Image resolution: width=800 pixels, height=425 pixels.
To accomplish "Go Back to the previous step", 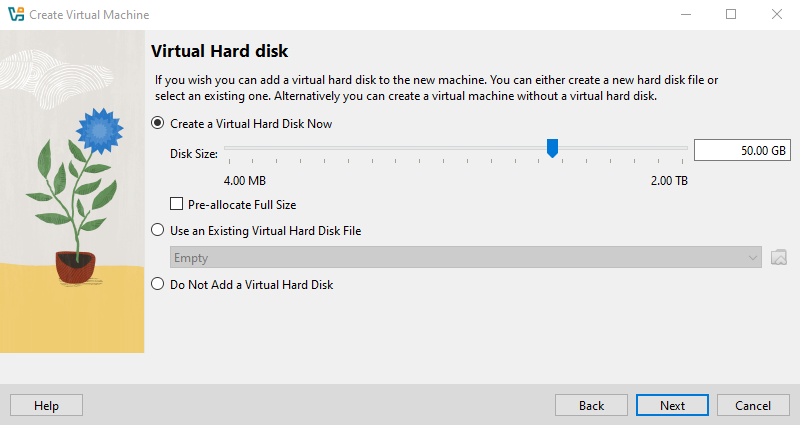I will click(x=591, y=405).
